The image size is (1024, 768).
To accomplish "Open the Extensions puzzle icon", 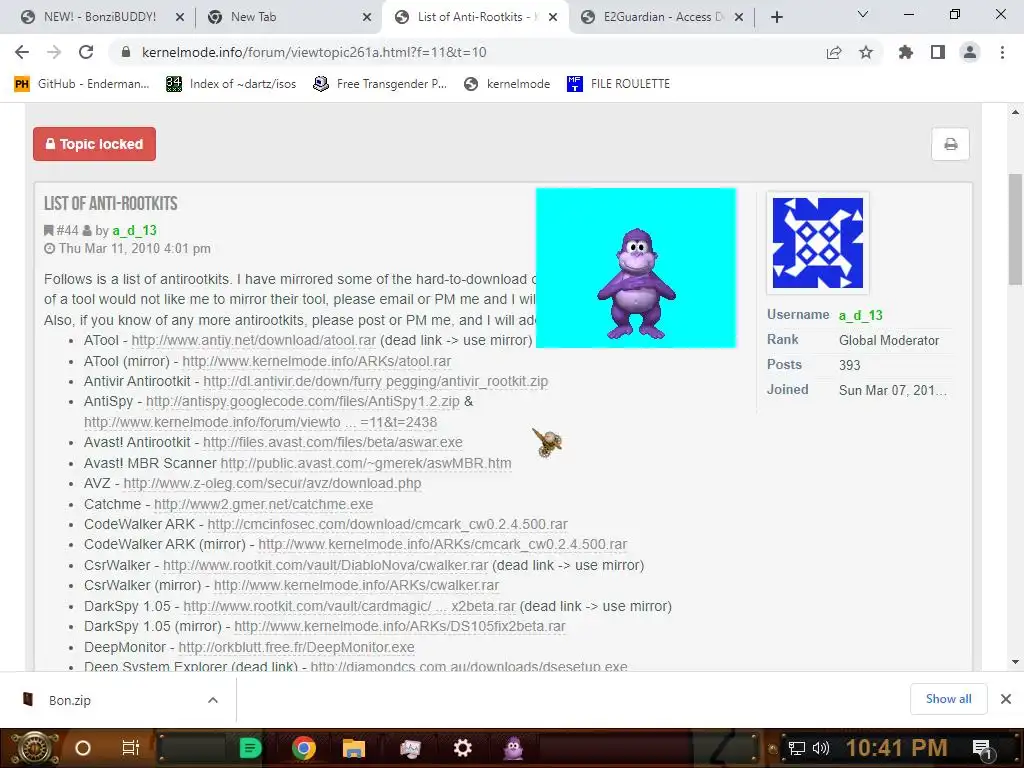I will (905, 52).
